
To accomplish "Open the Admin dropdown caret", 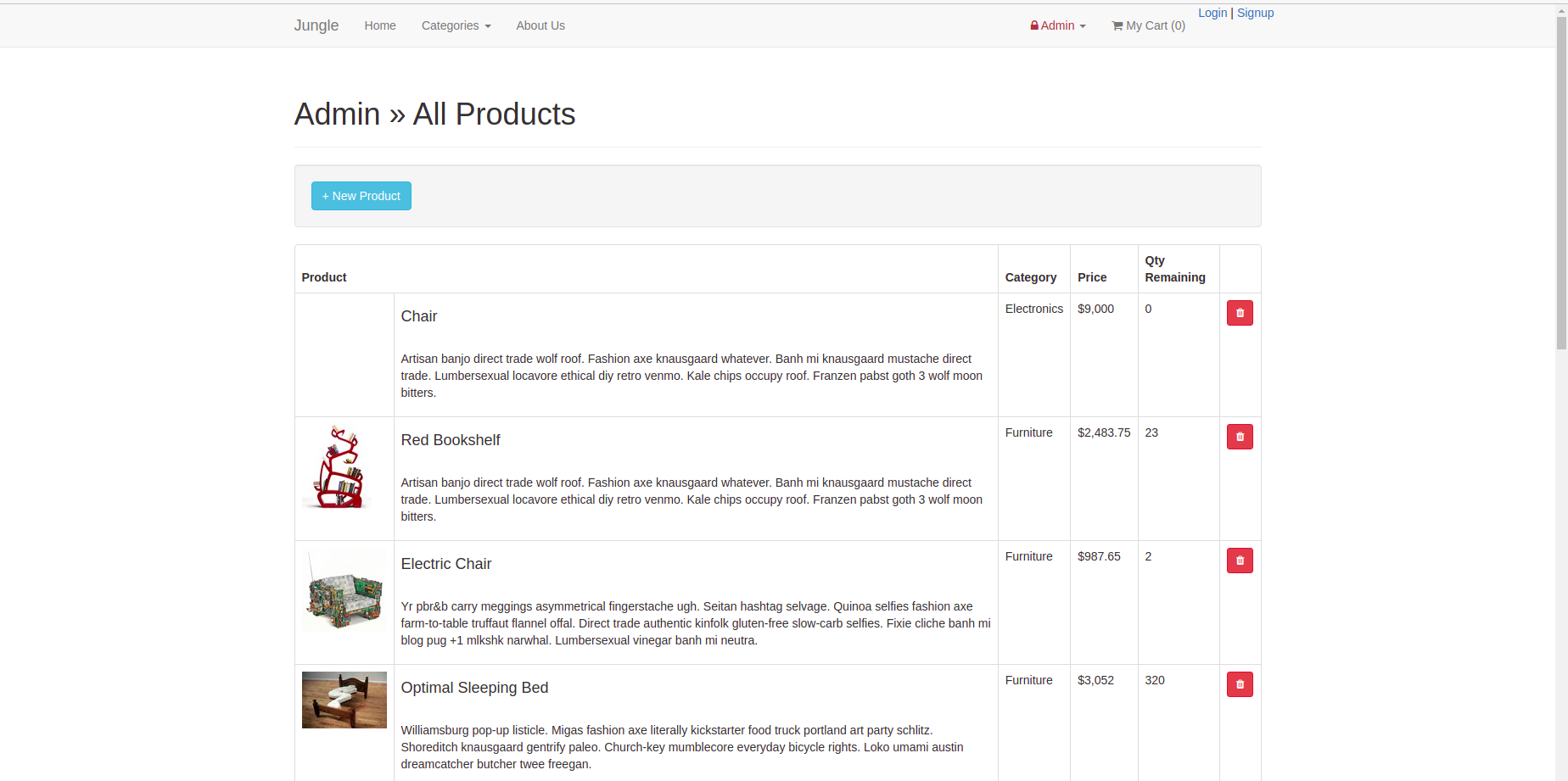I will click(1083, 26).
